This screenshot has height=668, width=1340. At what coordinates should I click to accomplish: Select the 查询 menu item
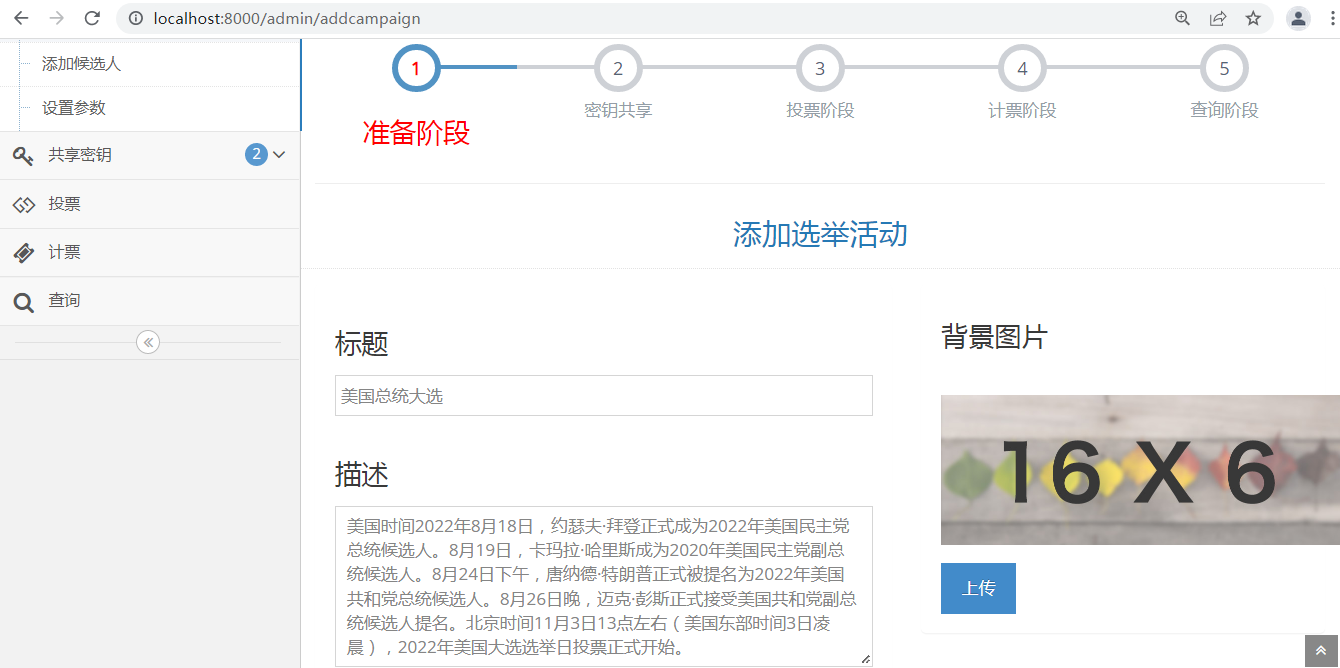click(x=150, y=301)
